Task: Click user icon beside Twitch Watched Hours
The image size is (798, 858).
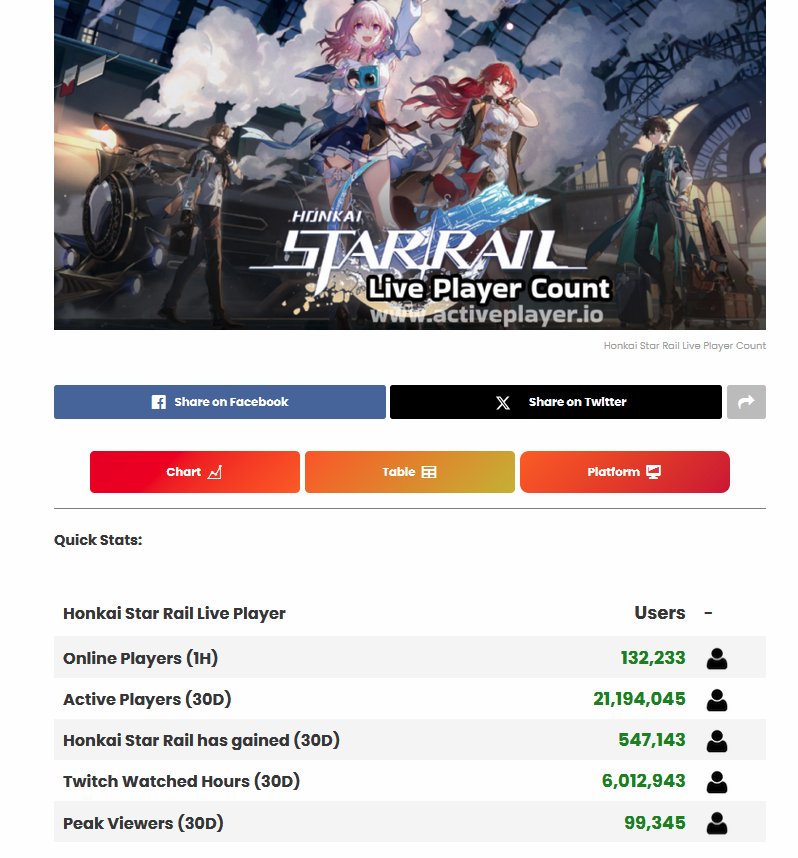Action: (716, 782)
